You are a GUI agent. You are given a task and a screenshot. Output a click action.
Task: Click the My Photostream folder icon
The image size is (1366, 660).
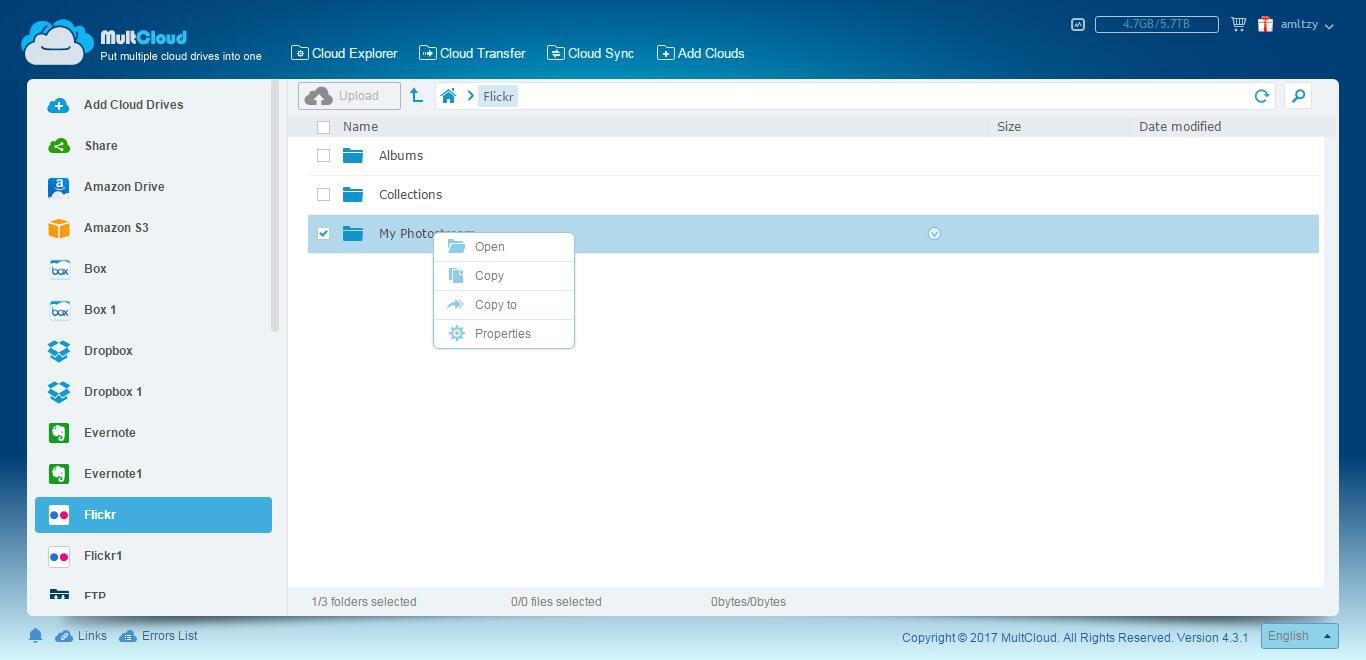click(x=353, y=233)
